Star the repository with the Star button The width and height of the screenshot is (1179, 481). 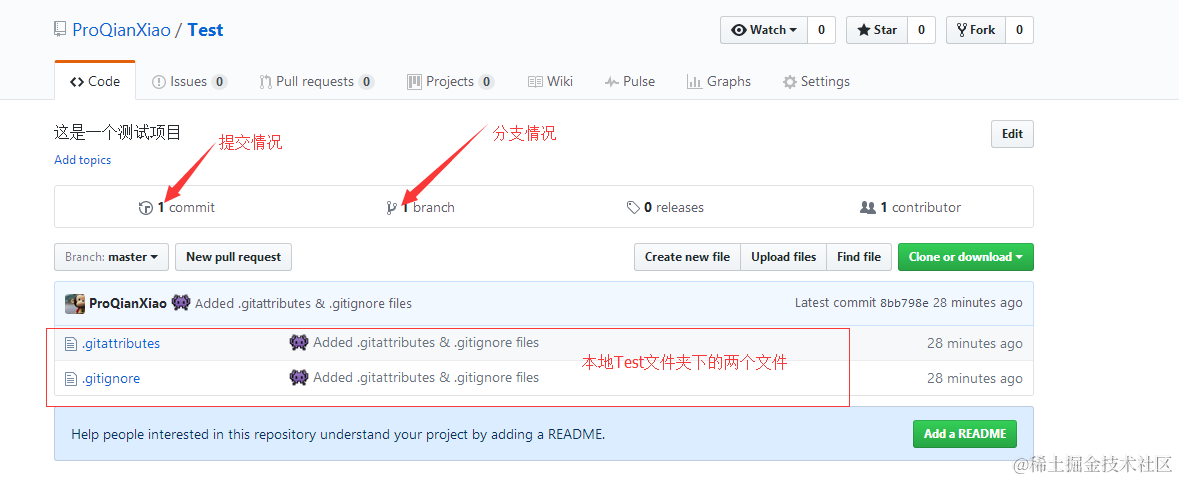pos(877,30)
